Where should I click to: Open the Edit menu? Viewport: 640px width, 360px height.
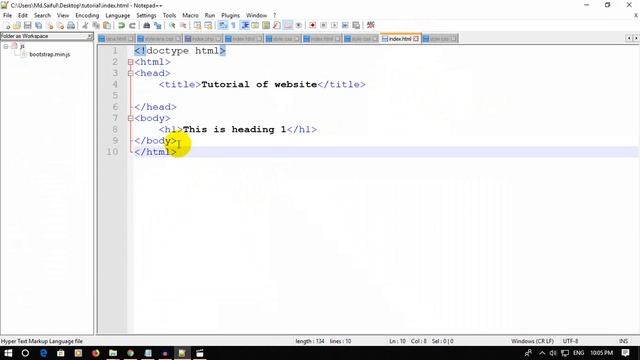[23, 15]
